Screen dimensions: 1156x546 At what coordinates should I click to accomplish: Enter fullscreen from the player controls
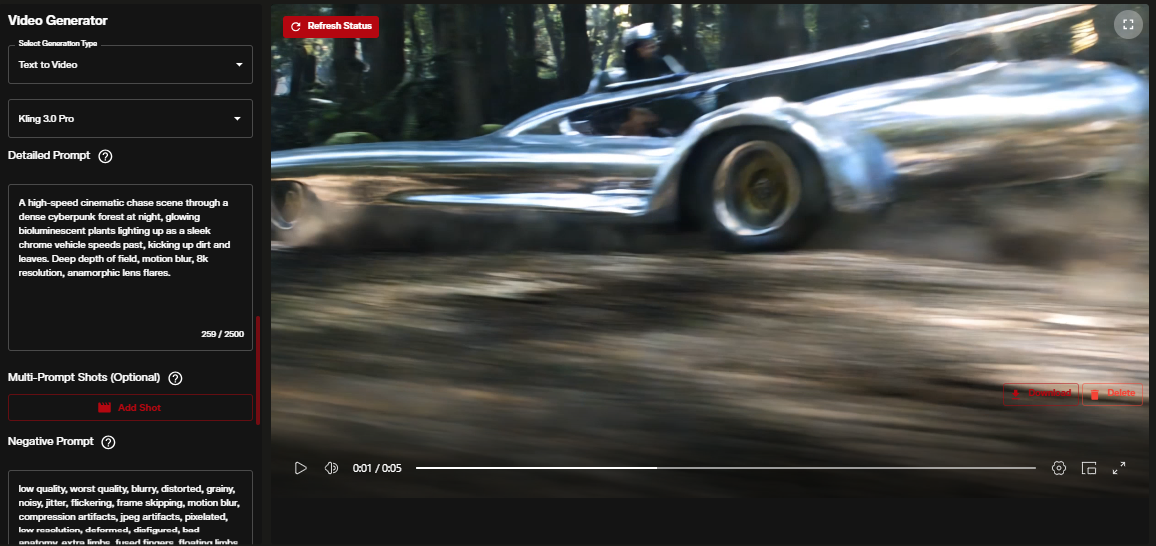tap(1118, 468)
